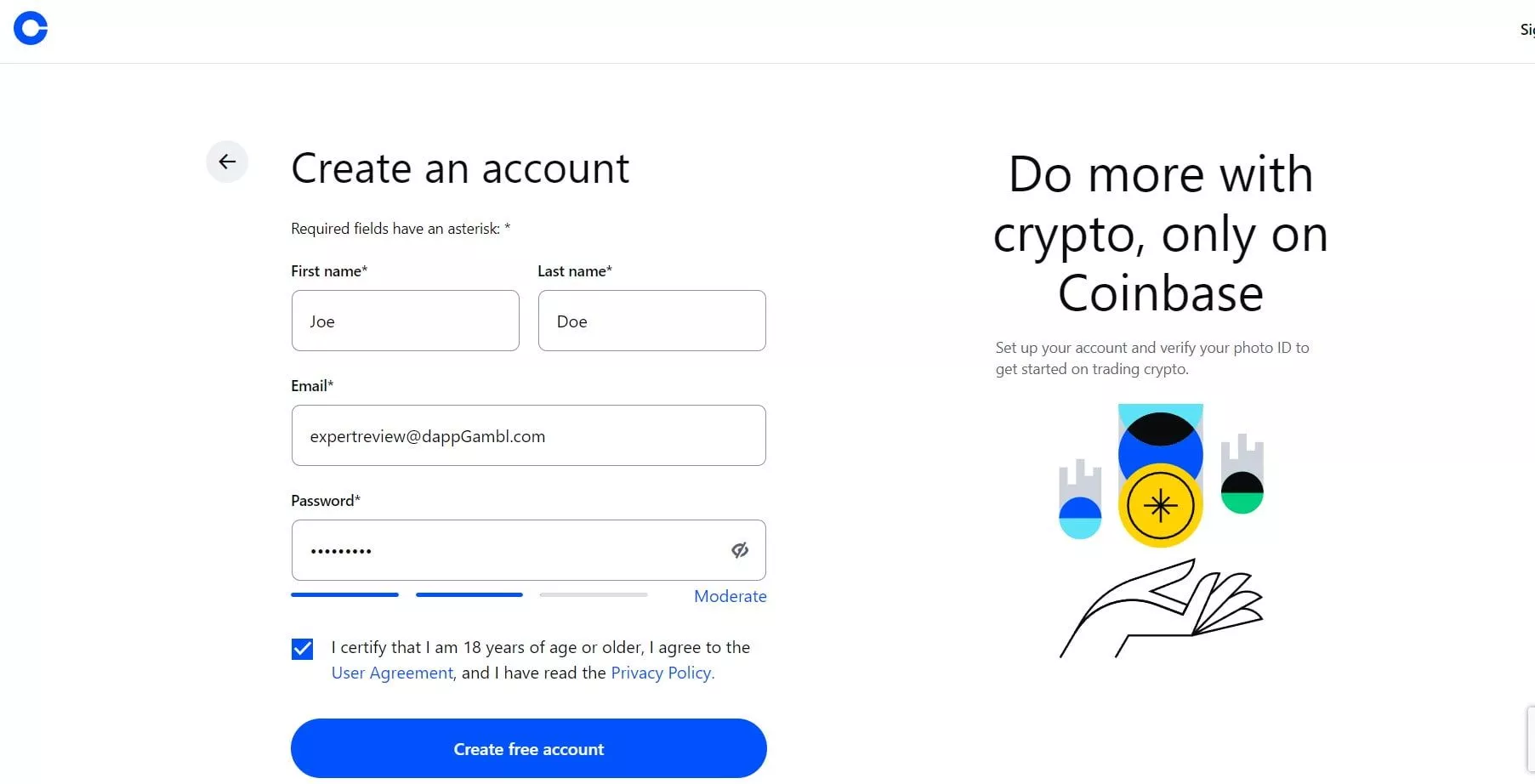Click the green and black circle graphic
The image size is (1535, 784).
[x=1242, y=492]
